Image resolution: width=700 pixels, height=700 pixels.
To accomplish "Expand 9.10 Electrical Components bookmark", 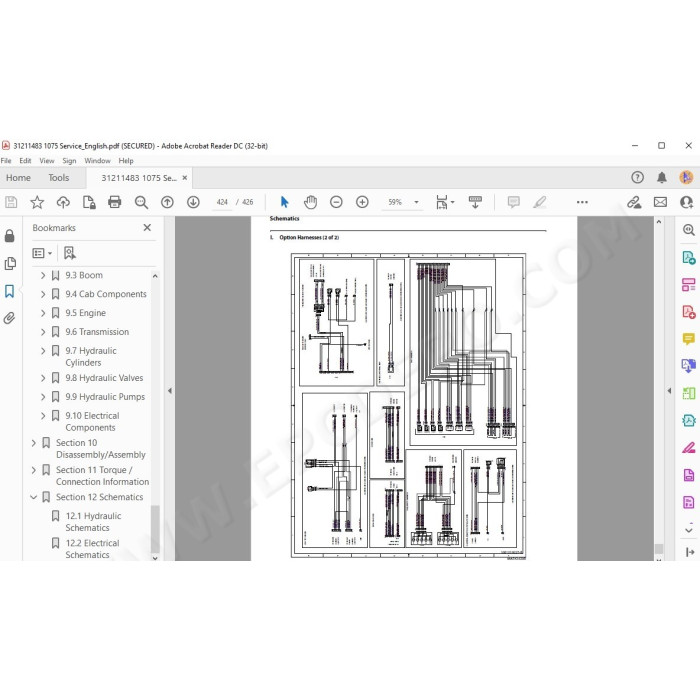I will (43, 416).
